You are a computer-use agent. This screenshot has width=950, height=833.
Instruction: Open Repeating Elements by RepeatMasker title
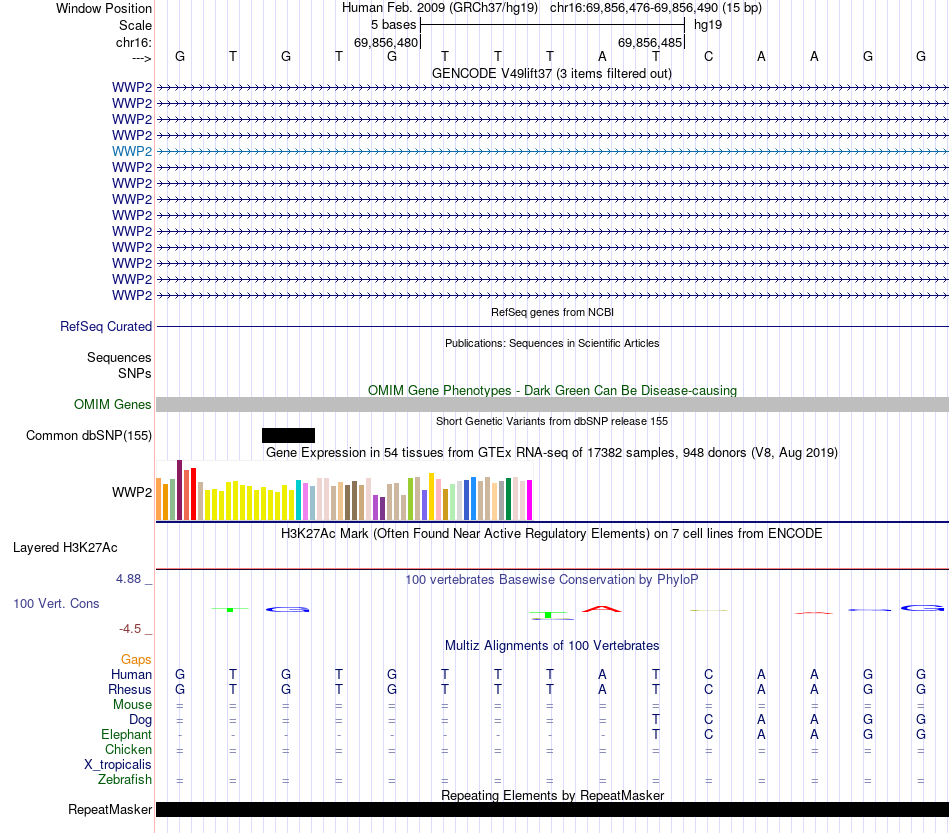click(552, 795)
